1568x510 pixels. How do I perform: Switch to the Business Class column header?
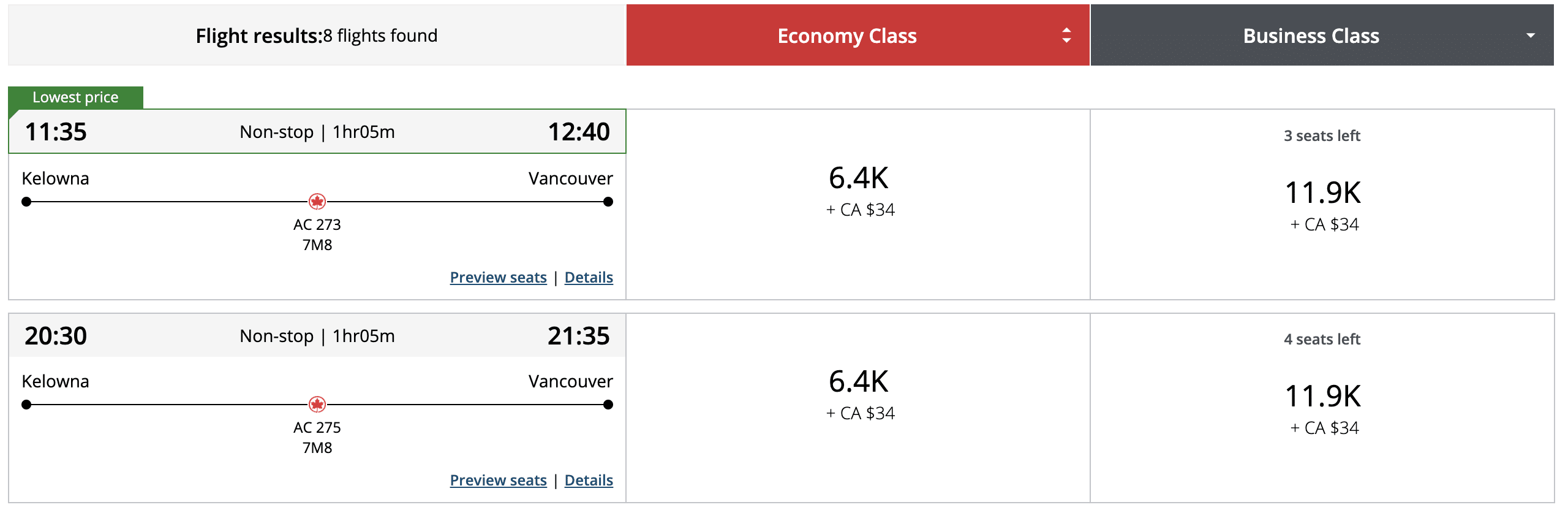click(1311, 36)
